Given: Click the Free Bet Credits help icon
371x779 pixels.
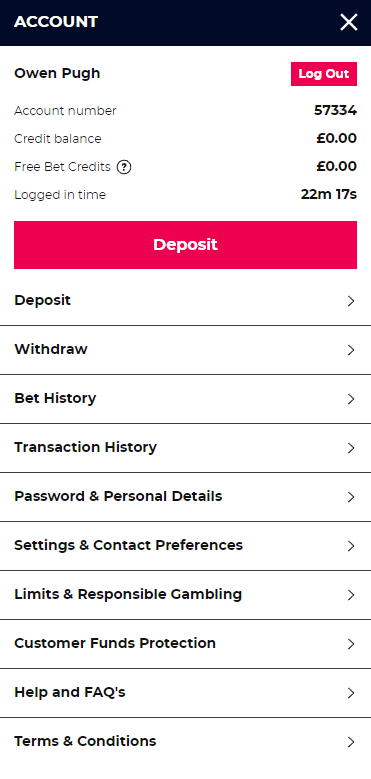Looking at the screenshot, I should [124, 167].
